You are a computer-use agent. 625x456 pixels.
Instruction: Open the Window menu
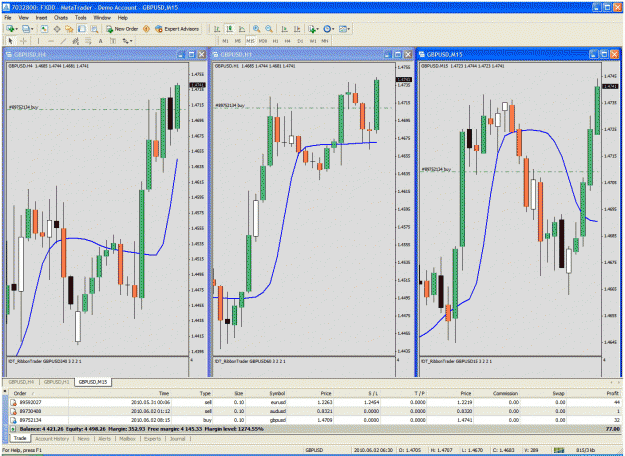click(102, 18)
